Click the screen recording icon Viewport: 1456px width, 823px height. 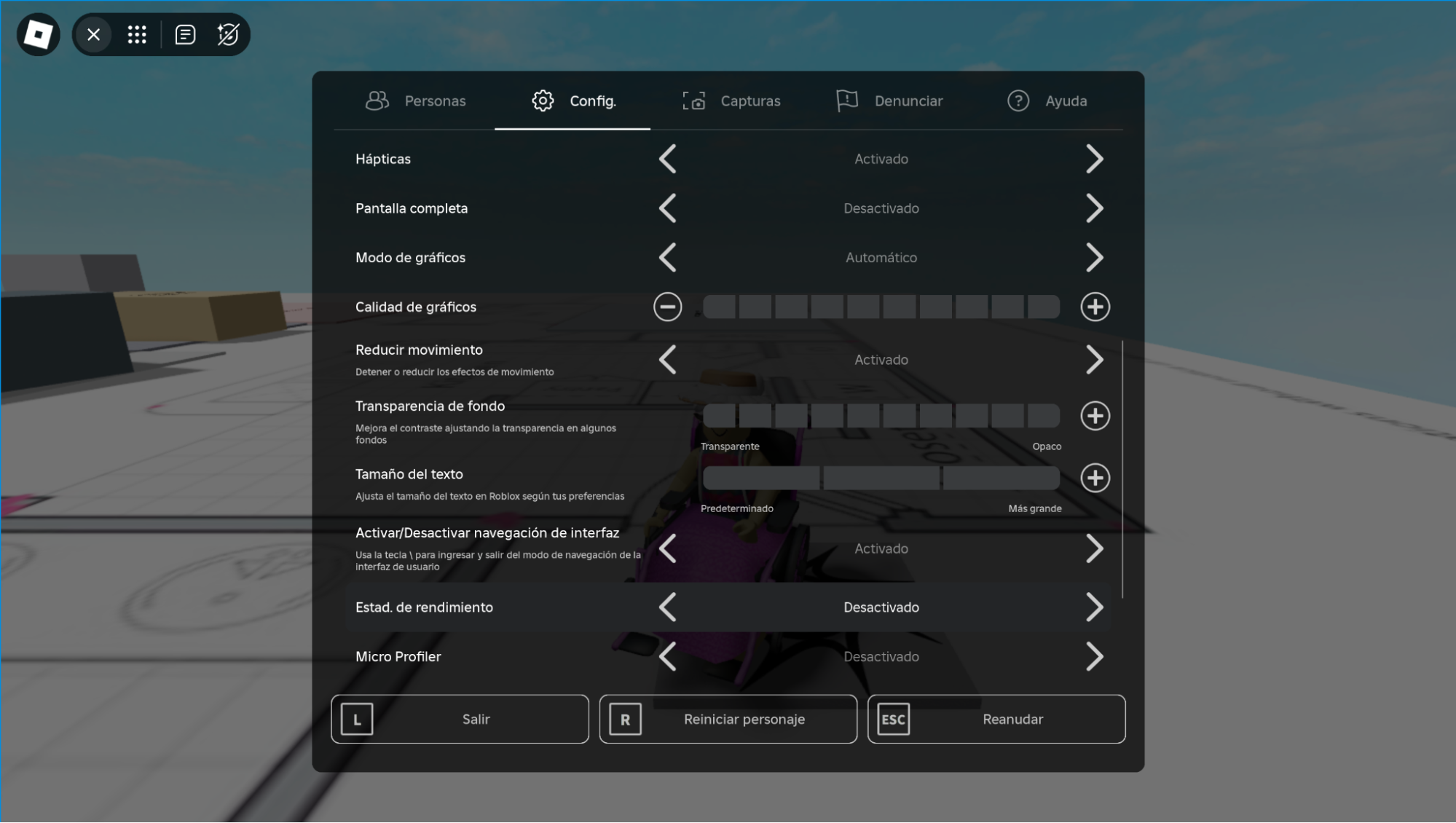pos(228,34)
